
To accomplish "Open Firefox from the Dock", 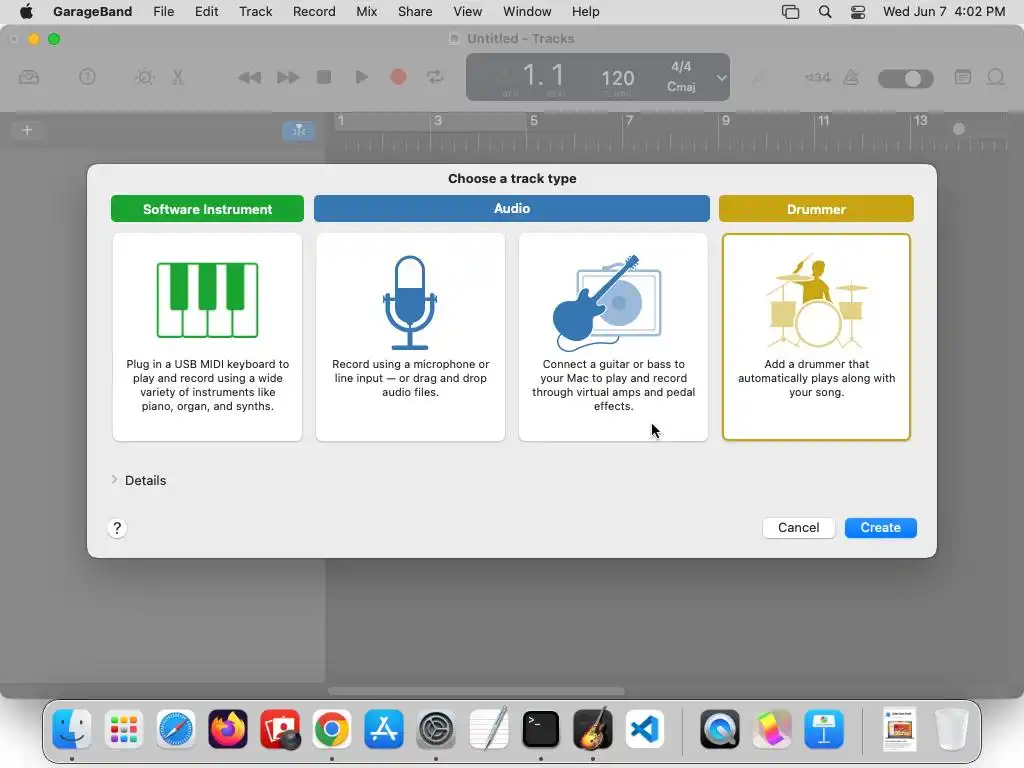I will pos(228,728).
